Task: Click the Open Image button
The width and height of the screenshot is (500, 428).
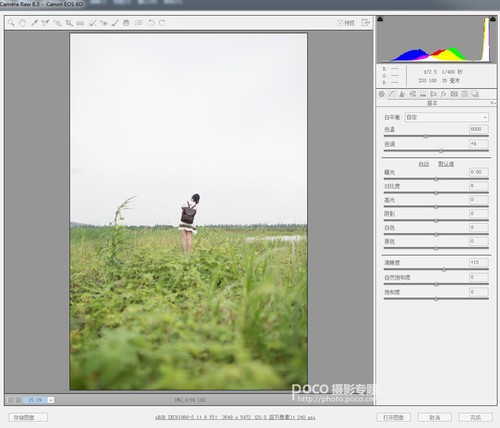Action: (x=393, y=417)
